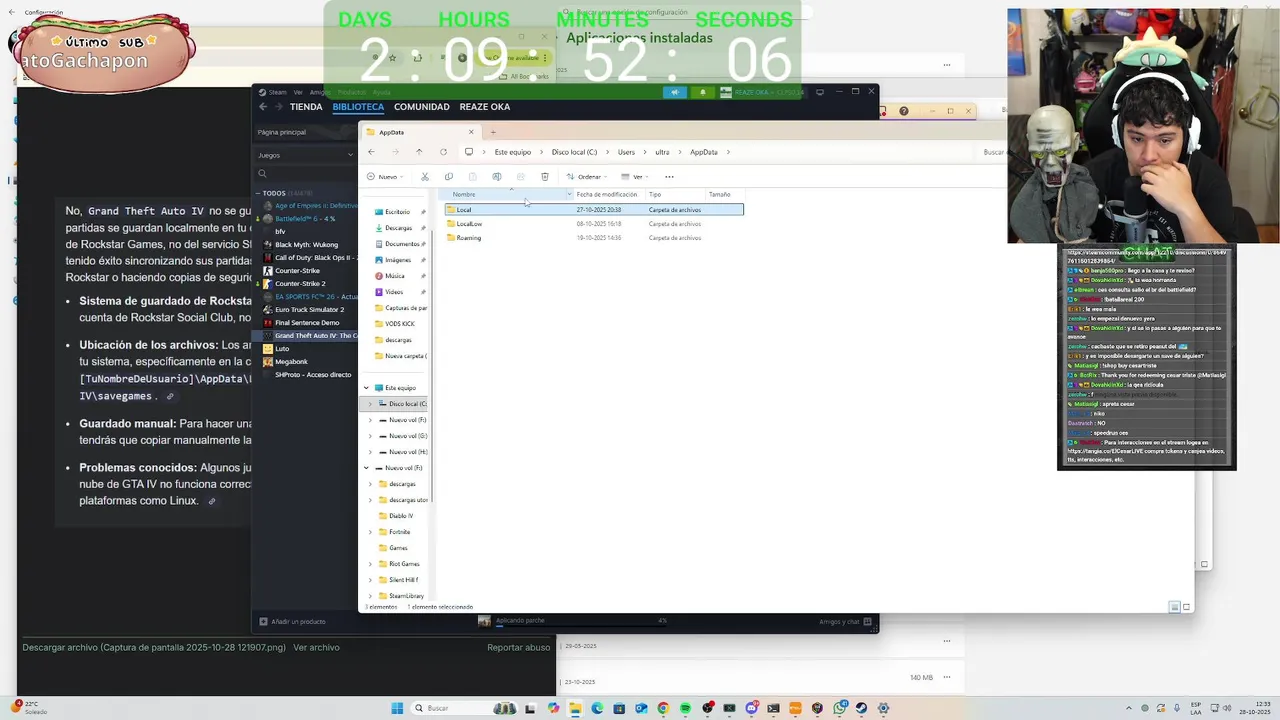Click the Copy icon in Explorer toolbar
The image size is (1280, 720).
[x=448, y=177]
